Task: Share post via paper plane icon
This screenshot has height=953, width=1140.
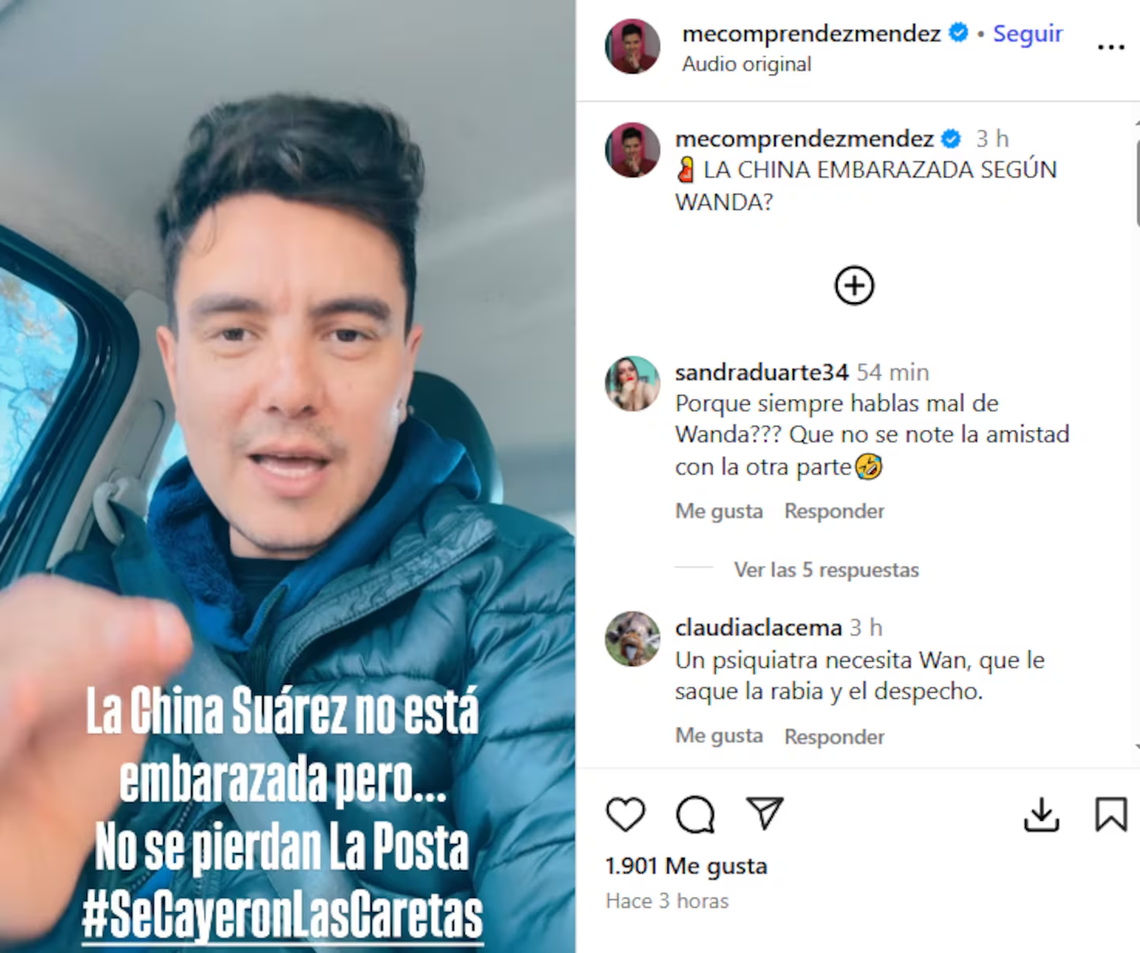Action: pos(764,813)
